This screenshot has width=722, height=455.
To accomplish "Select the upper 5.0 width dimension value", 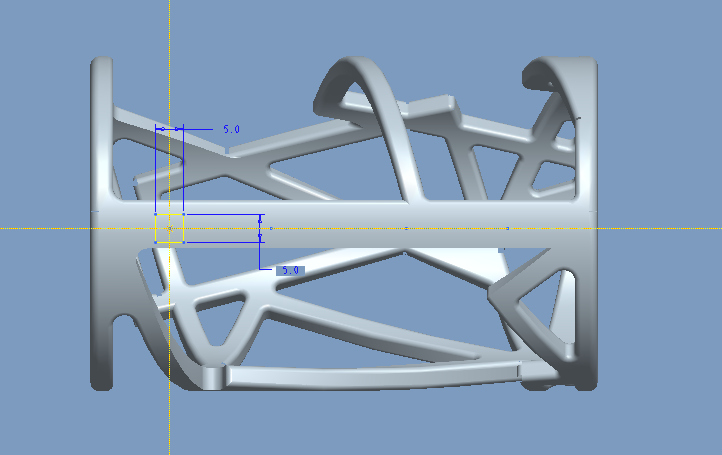I will coord(232,129).
